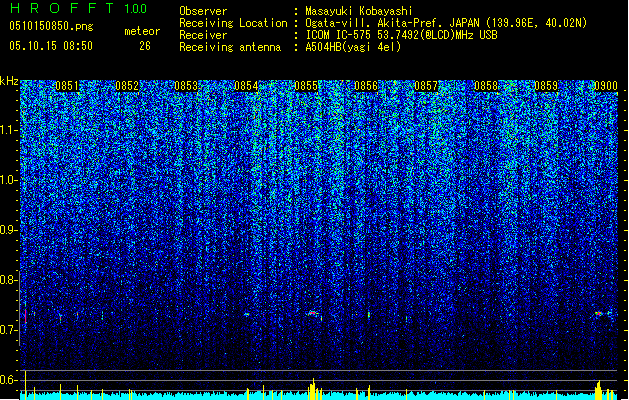
Task: Click the 0853 time marker
Action: (186, 86)
